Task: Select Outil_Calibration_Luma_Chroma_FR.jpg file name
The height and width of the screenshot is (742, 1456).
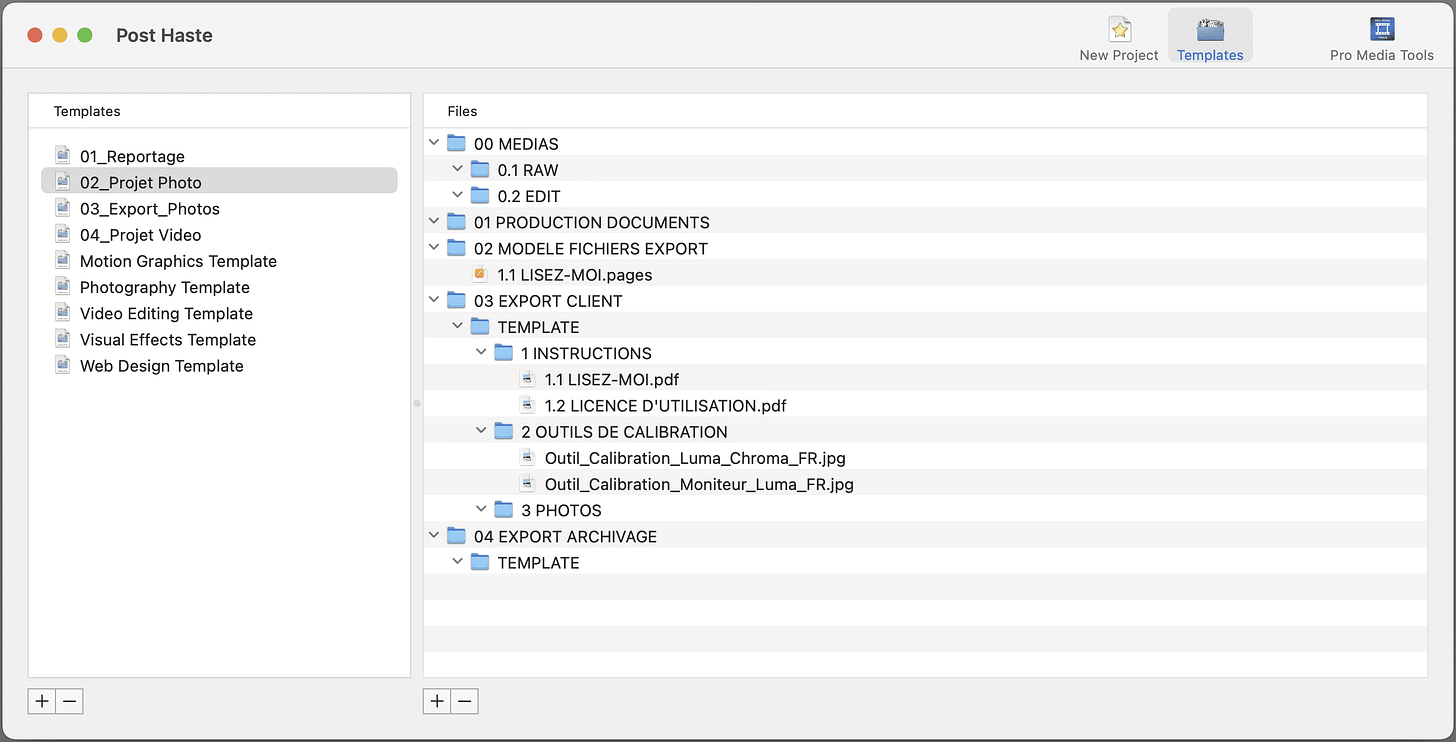Action: point(696,458)
